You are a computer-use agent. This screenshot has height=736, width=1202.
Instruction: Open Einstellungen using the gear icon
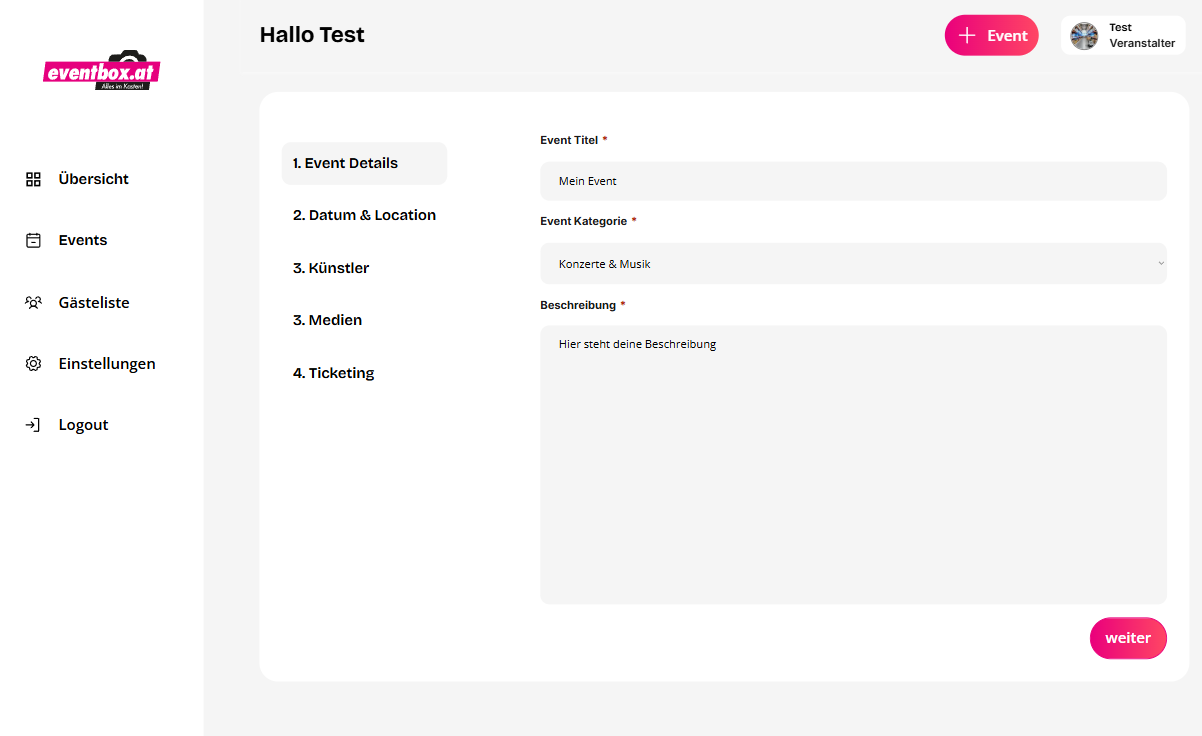pos(33,363)
